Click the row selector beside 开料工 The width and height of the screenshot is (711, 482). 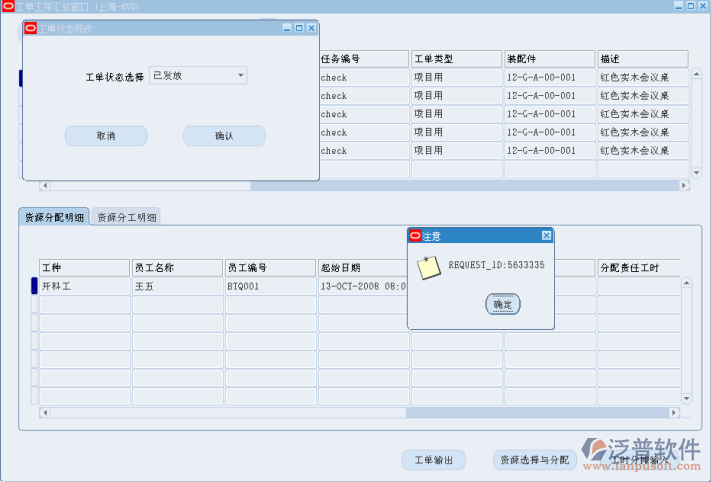(x=34, y=286)
